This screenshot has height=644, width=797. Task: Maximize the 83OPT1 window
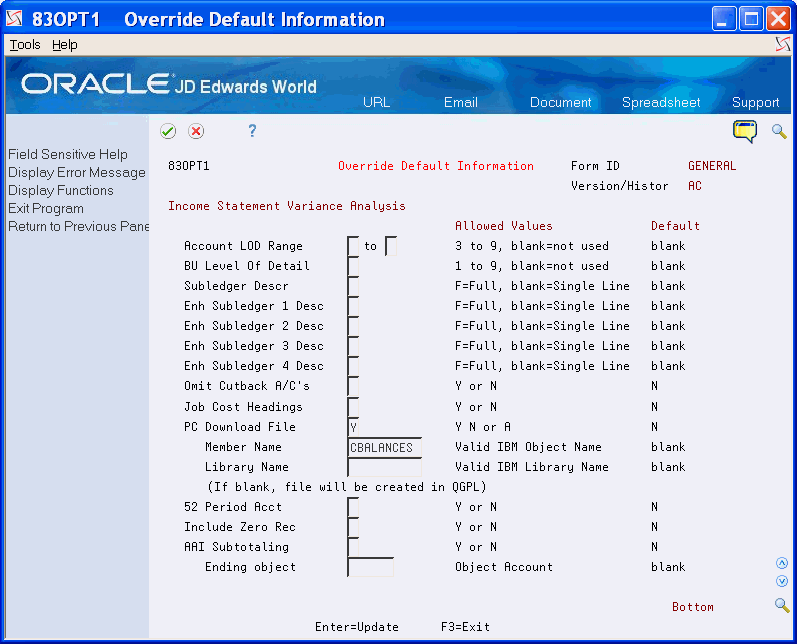tap(751, 19)
